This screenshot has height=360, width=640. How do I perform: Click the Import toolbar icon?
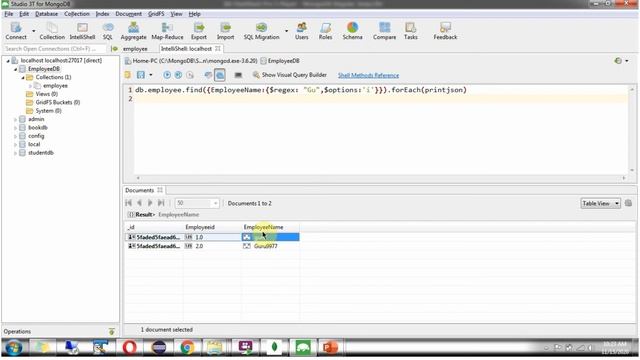tap(225, 31)
